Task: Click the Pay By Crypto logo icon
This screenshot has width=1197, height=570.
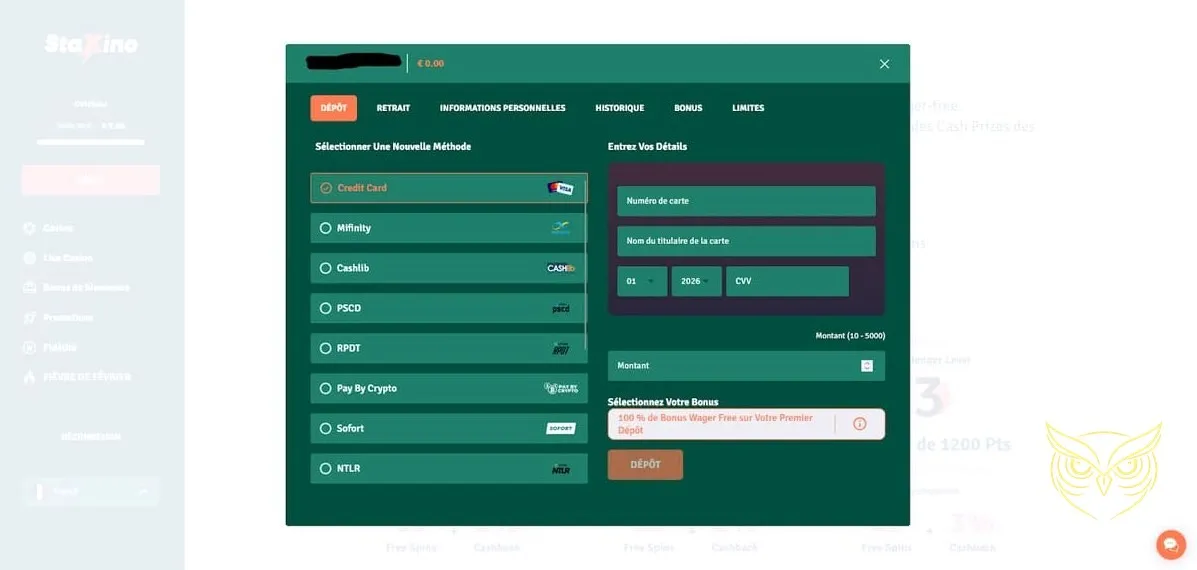Action: point(561,388)
